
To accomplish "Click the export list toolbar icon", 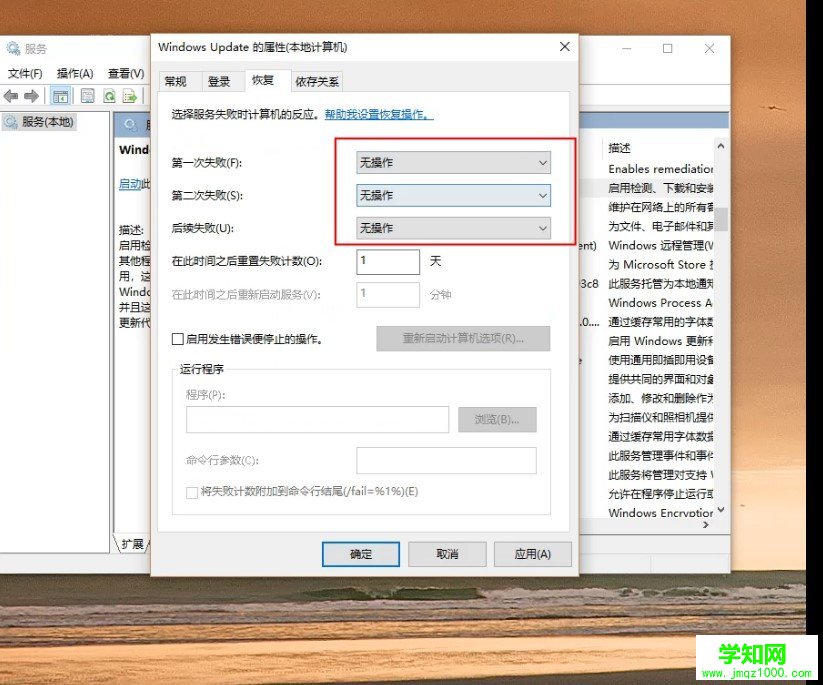I will (130, 96).
